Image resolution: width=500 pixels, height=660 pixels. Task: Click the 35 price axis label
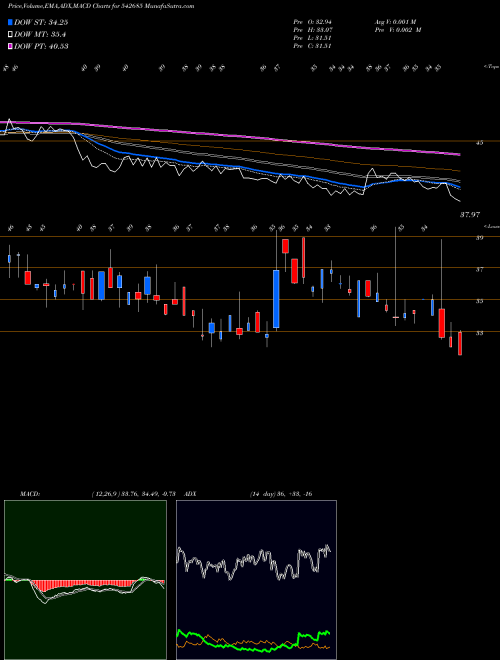(x=479, y=301)
